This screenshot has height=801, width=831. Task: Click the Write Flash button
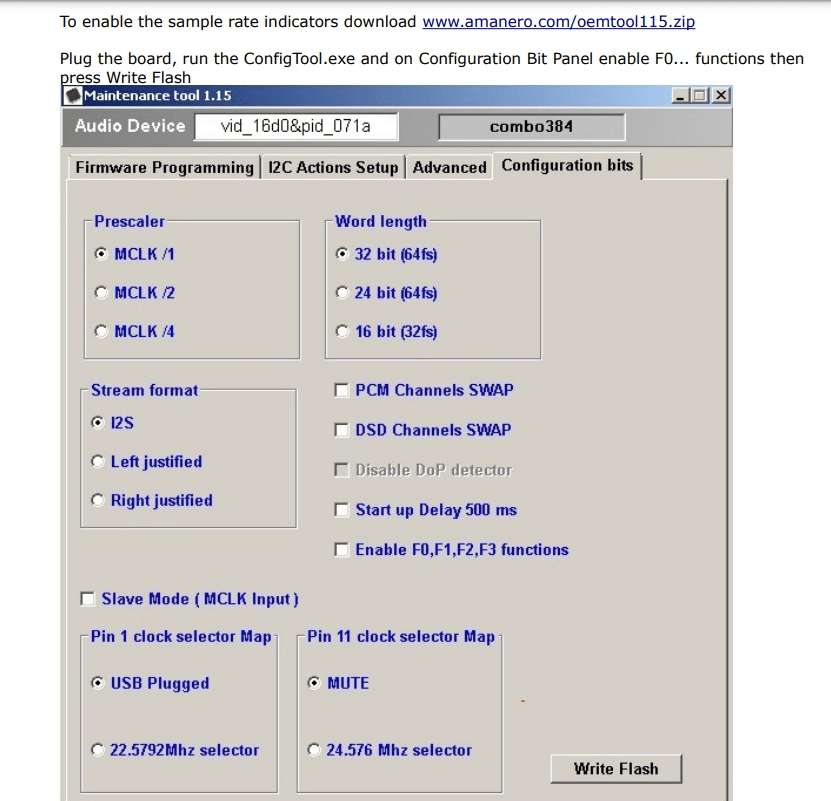click(x=616, y=769)
